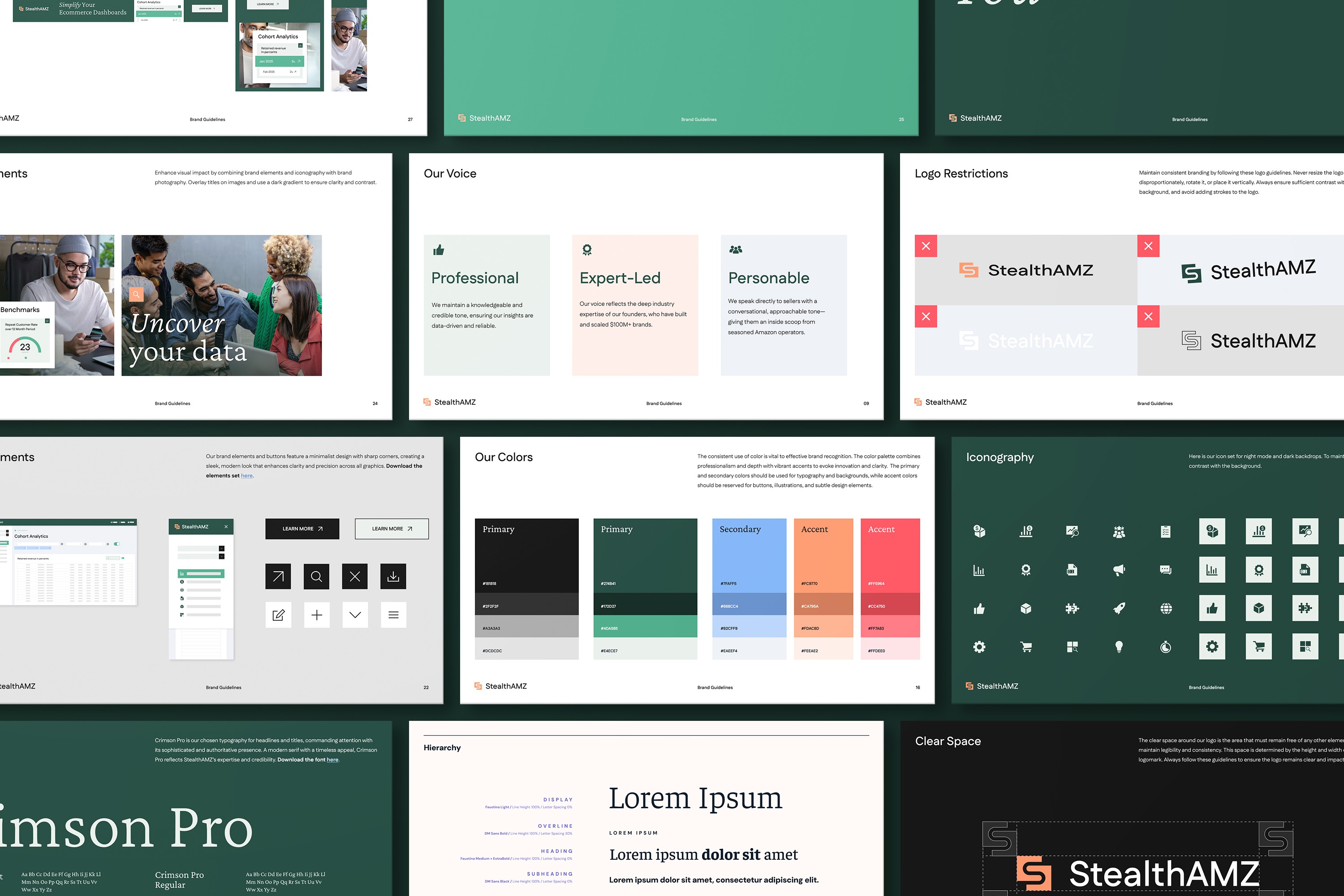Close the StealthAMZ mobile menu panel
This screenshot has width=1344, height=896.
coord(226,526)
